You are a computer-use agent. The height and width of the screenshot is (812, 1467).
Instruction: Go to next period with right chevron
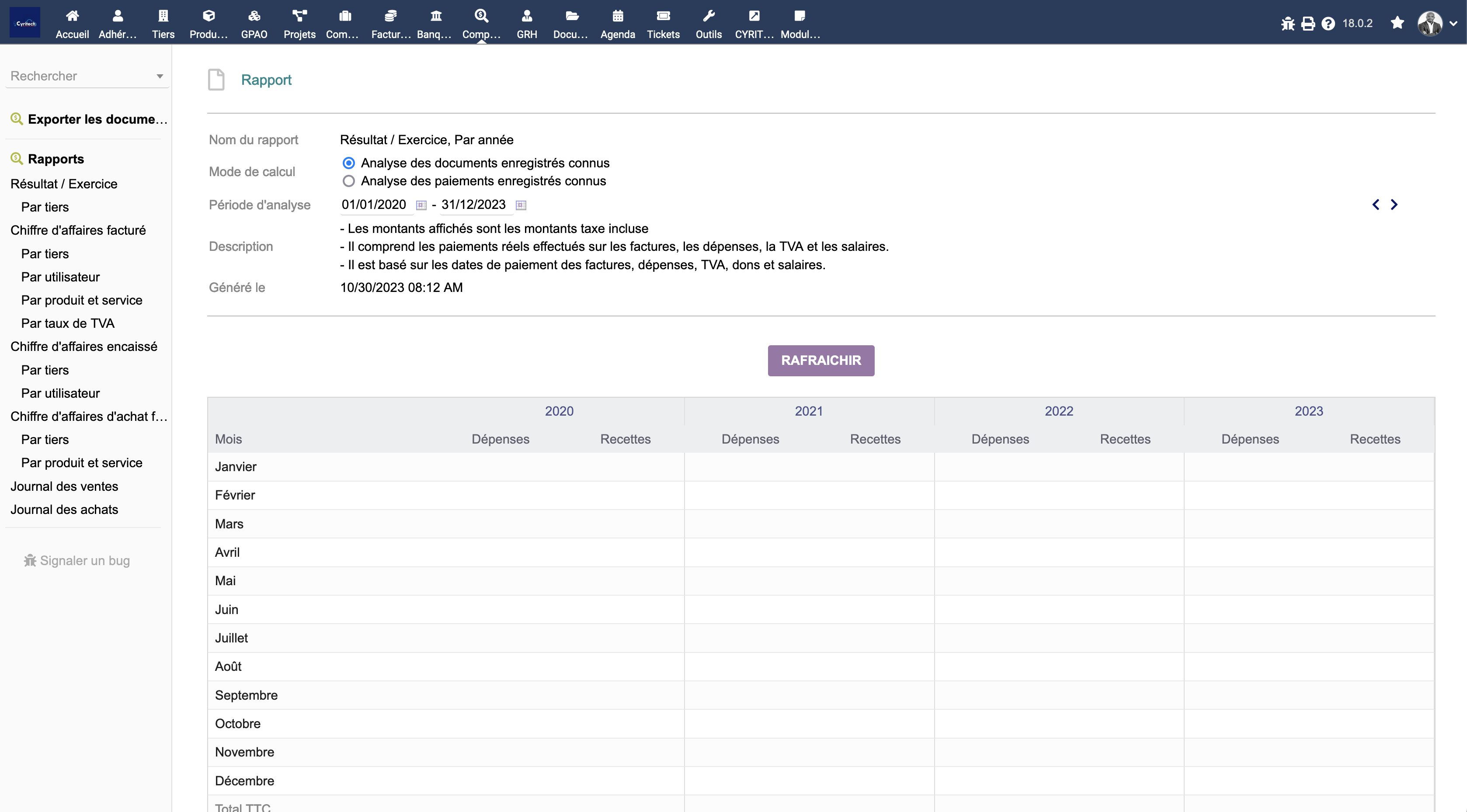pos(1394,205)
